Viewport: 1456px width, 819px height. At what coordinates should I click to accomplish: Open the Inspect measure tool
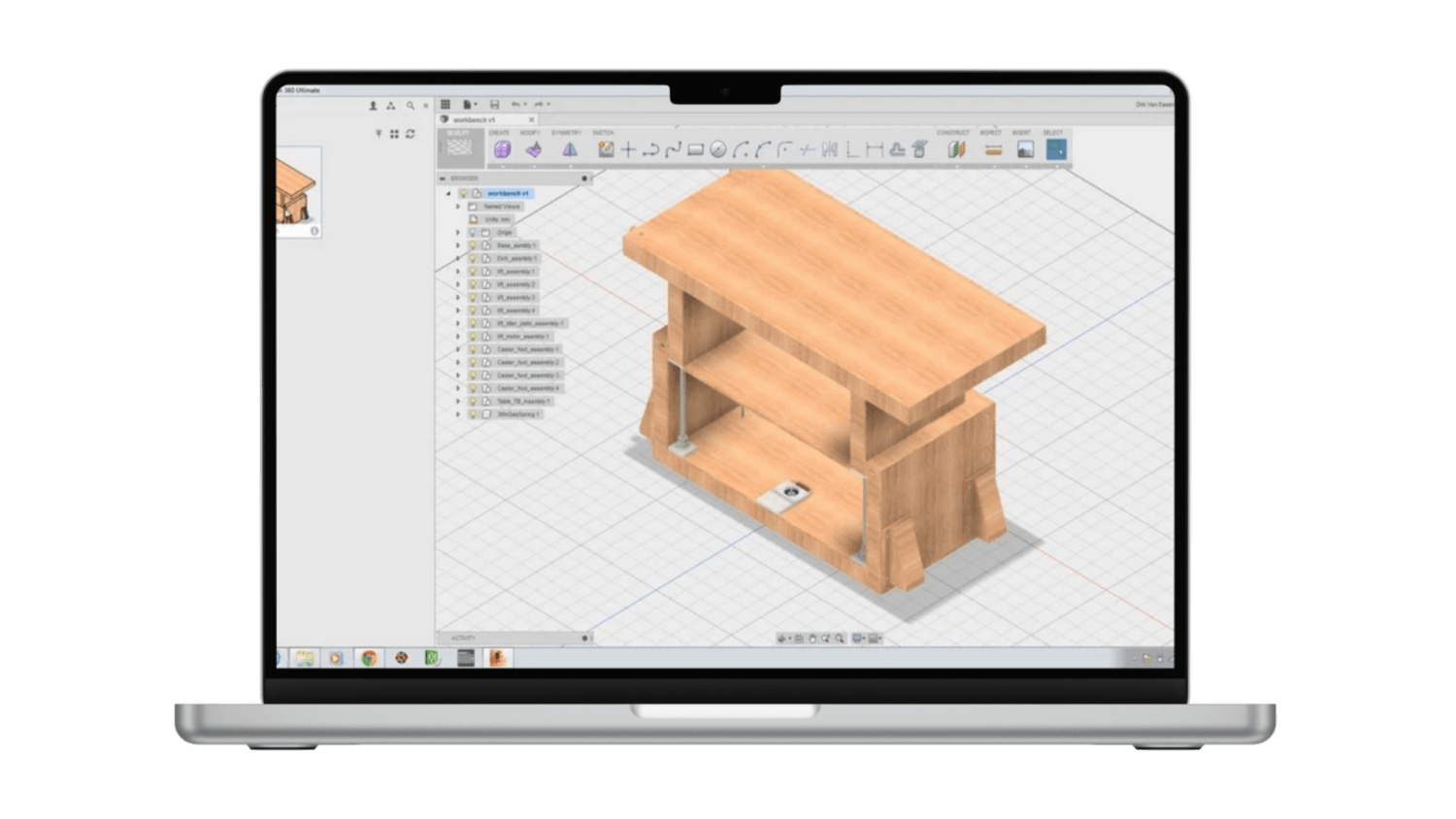coord(992,149)
